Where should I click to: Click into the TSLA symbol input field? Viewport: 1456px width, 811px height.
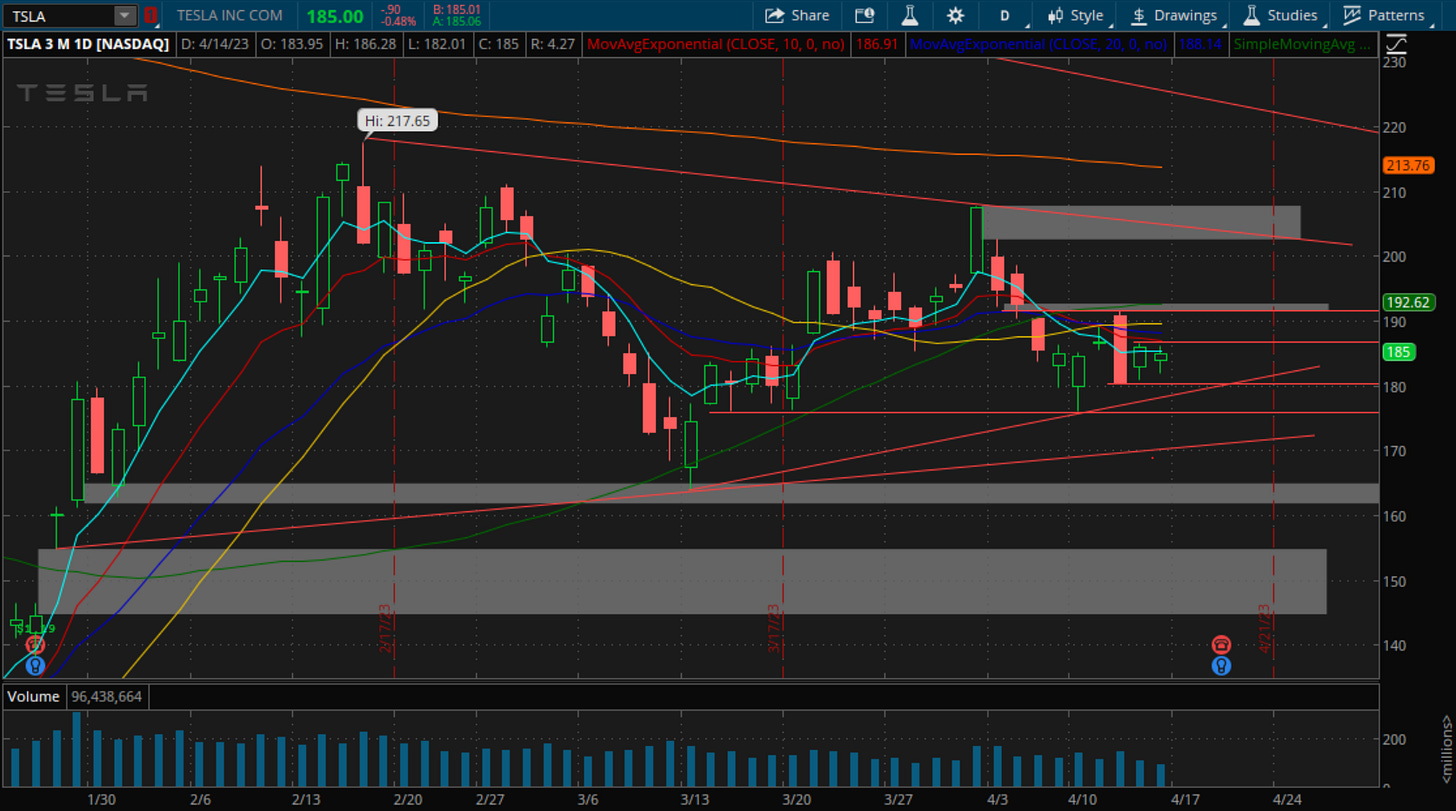[59, 15]
